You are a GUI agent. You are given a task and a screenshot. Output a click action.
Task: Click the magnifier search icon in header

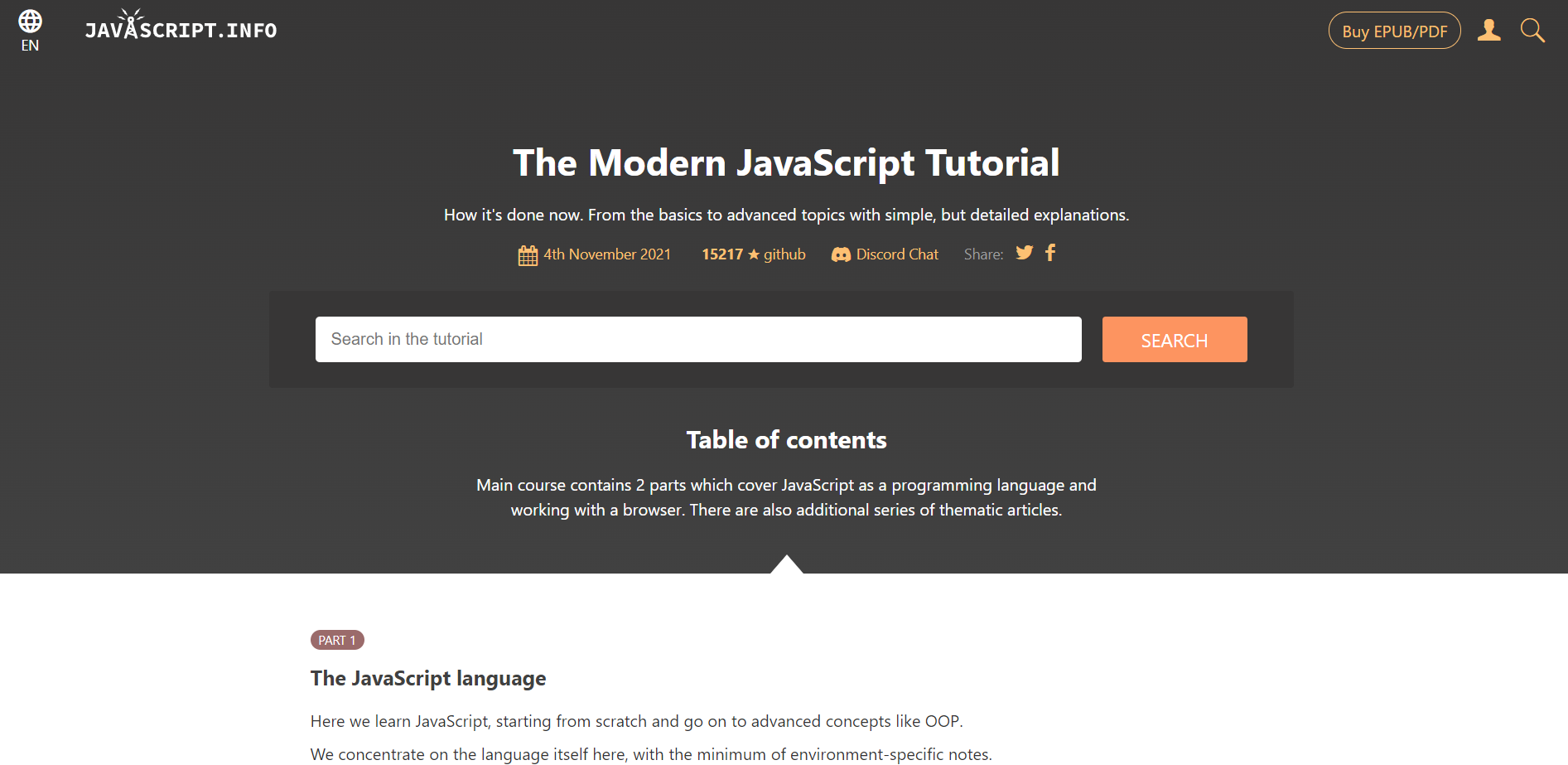(x=1532, y=31)
